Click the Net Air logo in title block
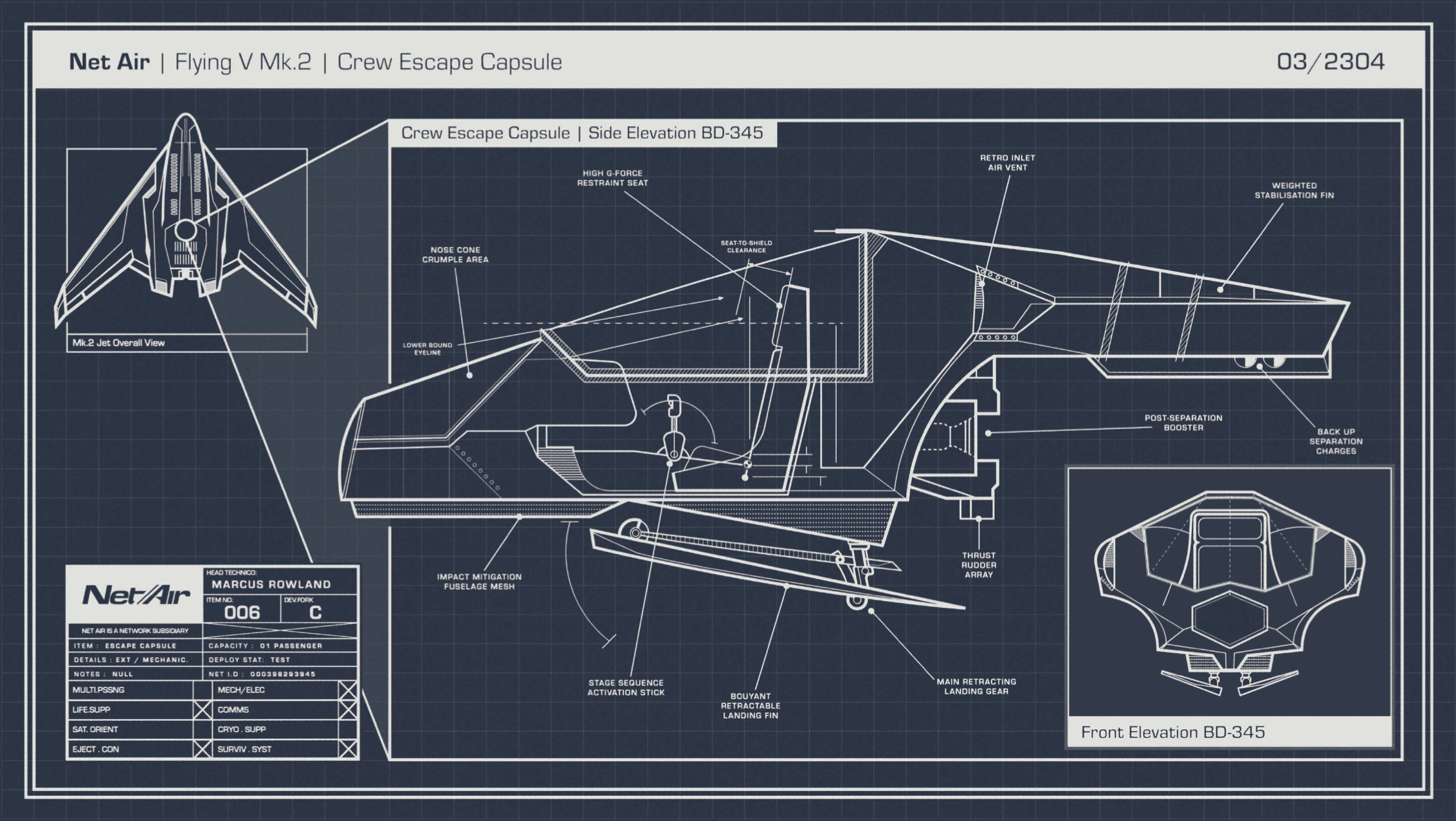The height and width of the screenshot is (821, 1456). coord(135,595)
